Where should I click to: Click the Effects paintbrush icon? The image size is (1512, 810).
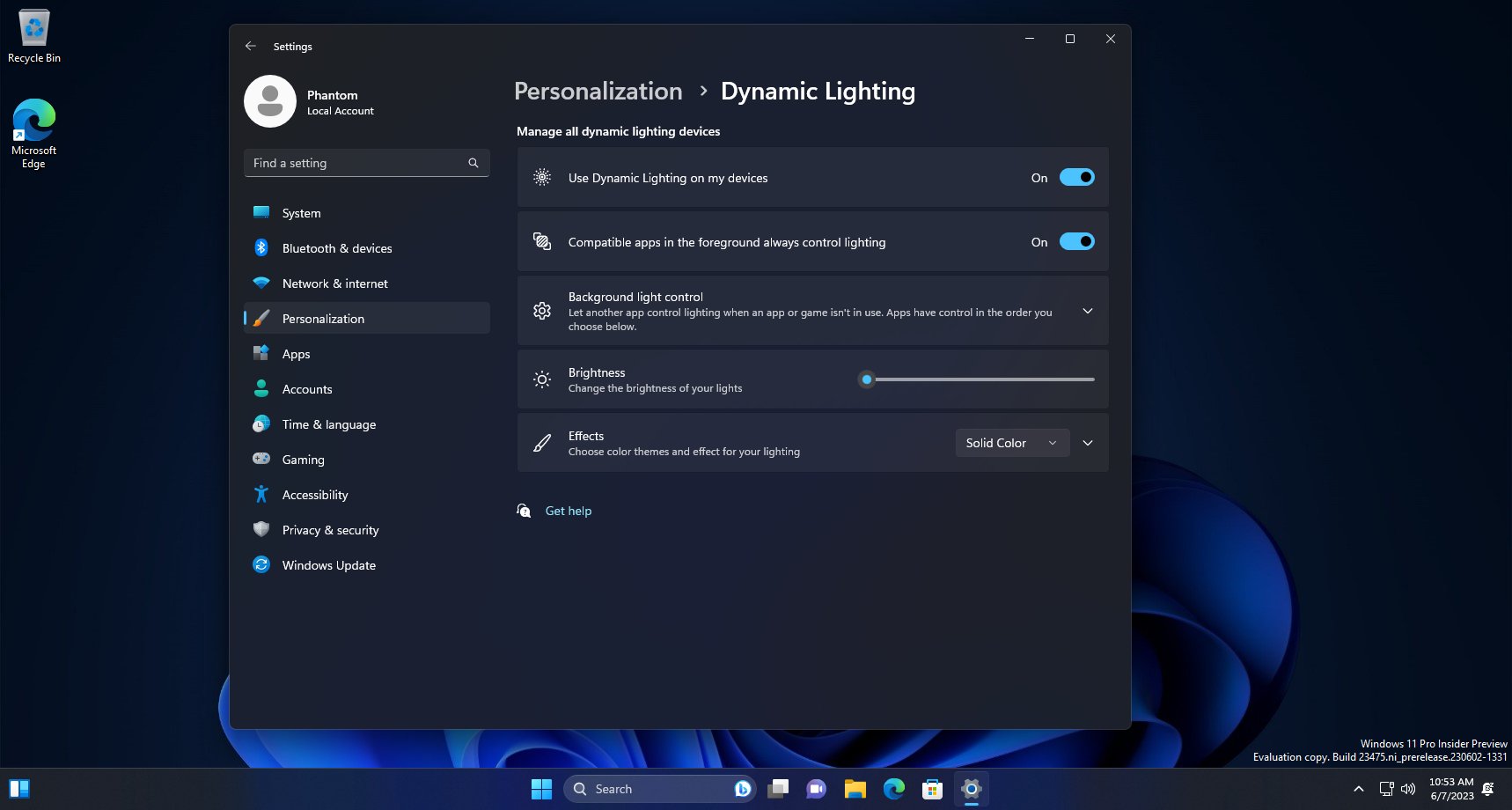click(542, 443)
